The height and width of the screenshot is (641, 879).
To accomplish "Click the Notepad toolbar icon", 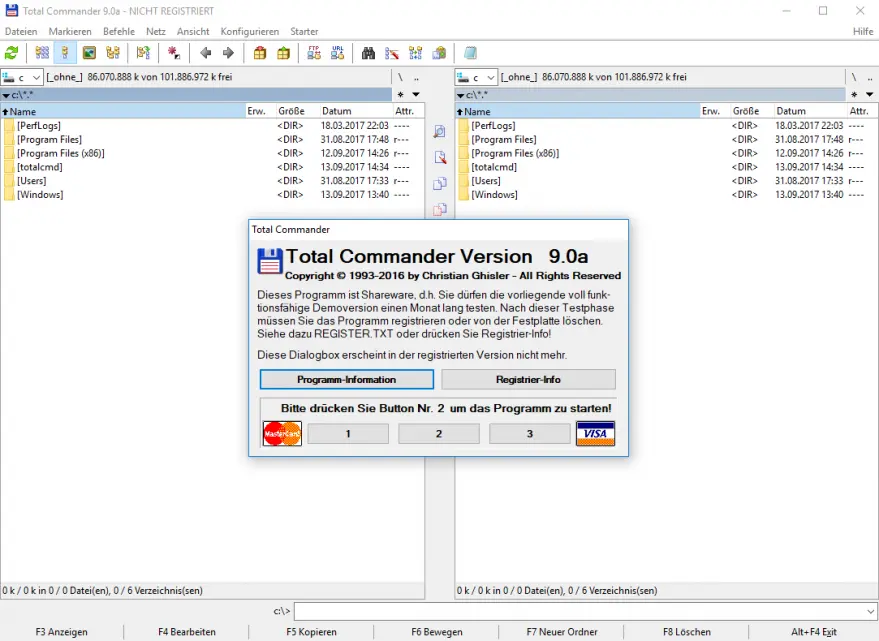I will [470, 53].
